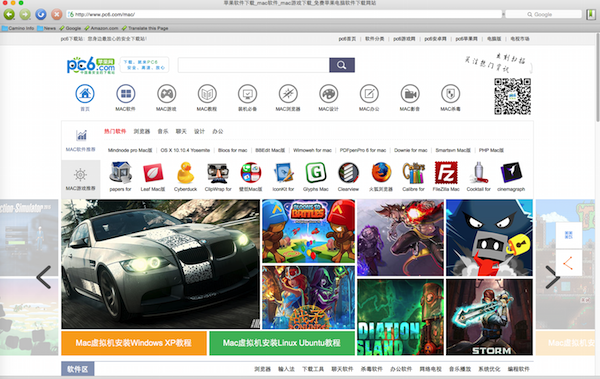The image size is (600, 379).
Task: Open the Amazon.com bookmark
Action: tap(101, 28)
